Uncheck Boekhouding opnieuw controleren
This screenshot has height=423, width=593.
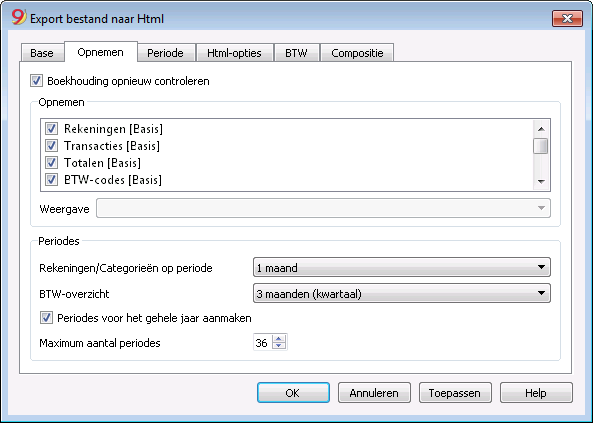(x=36, y=81)
